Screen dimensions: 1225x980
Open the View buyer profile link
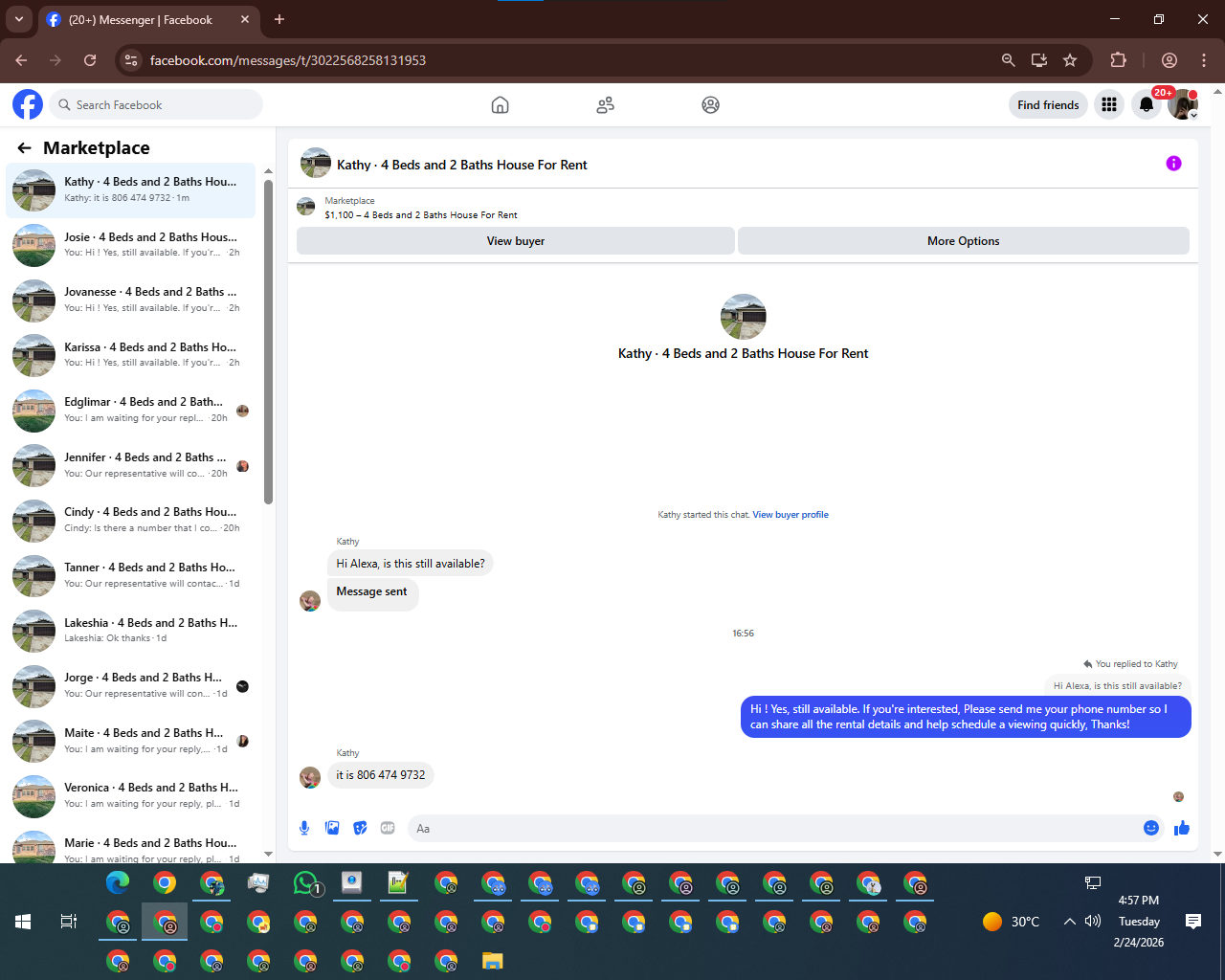(791, 515)
